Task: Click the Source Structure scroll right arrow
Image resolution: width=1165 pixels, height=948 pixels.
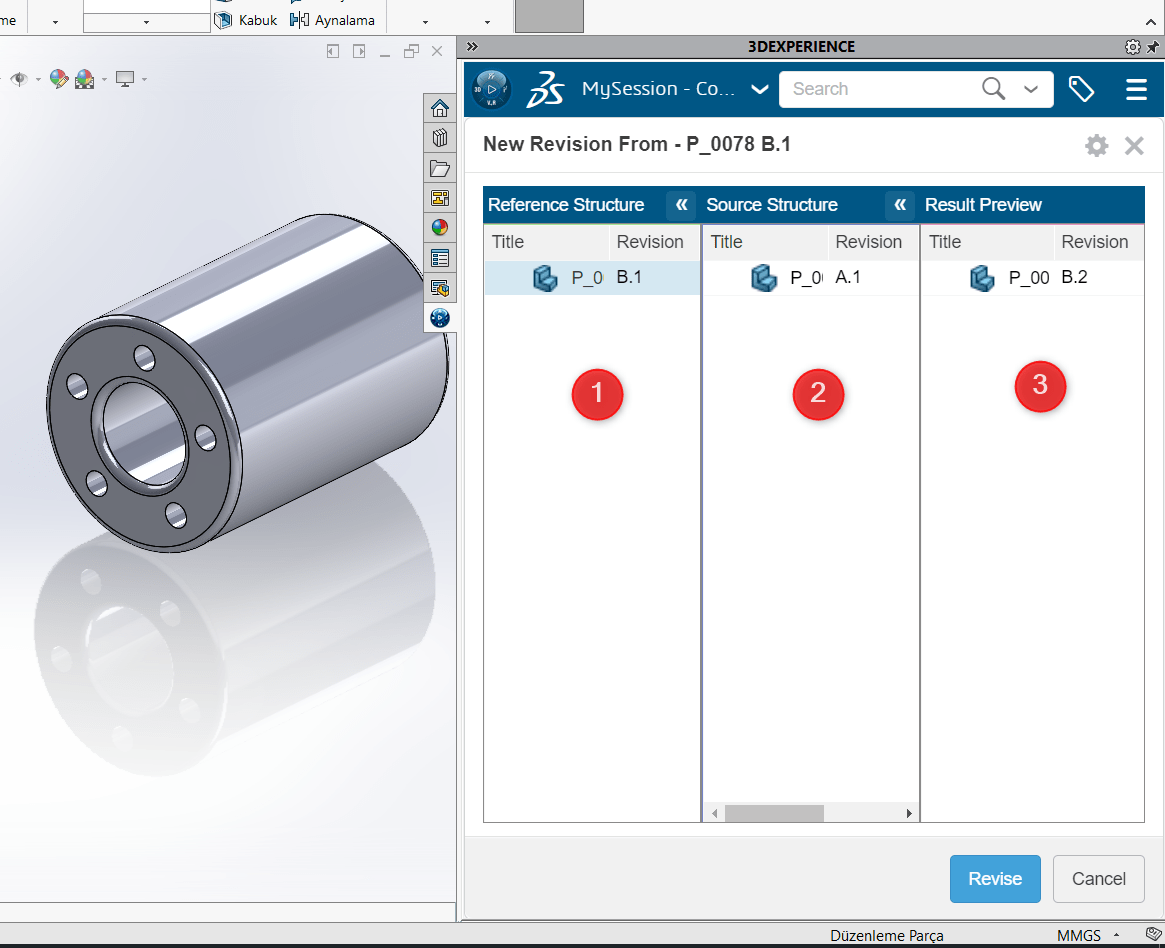Action: tap(909, 814)
